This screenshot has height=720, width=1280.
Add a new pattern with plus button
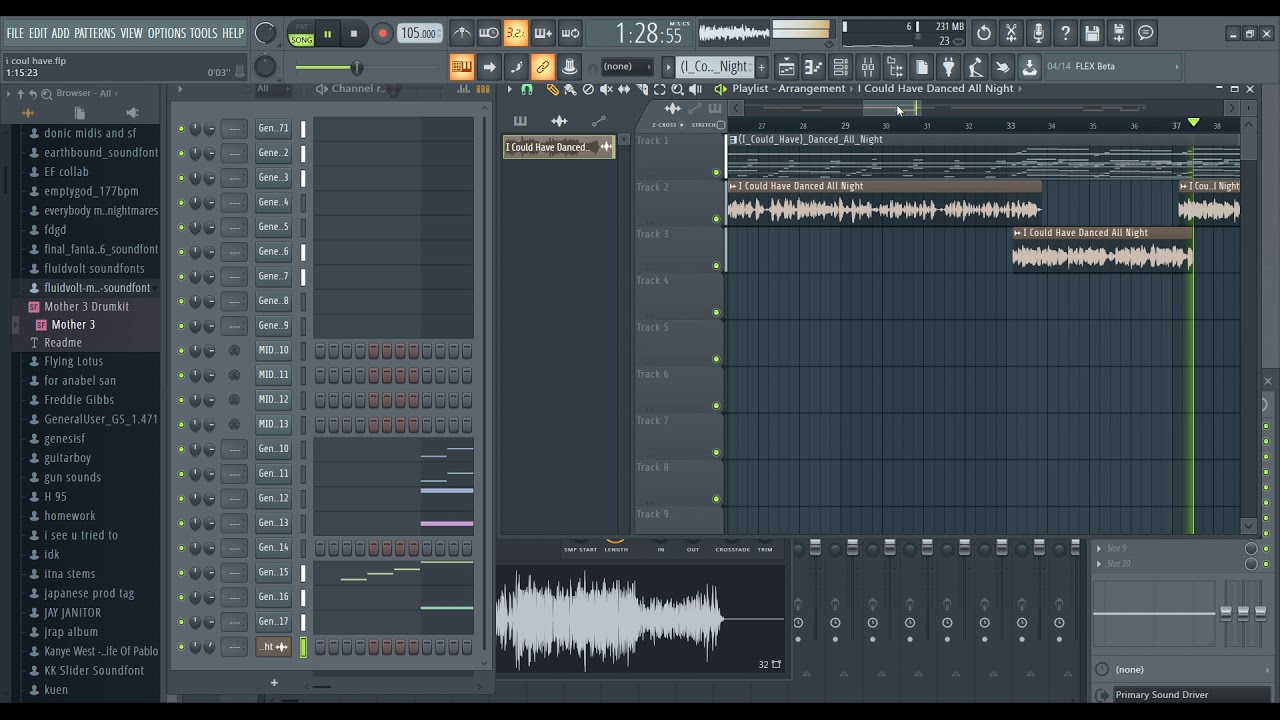pos(761,67)
